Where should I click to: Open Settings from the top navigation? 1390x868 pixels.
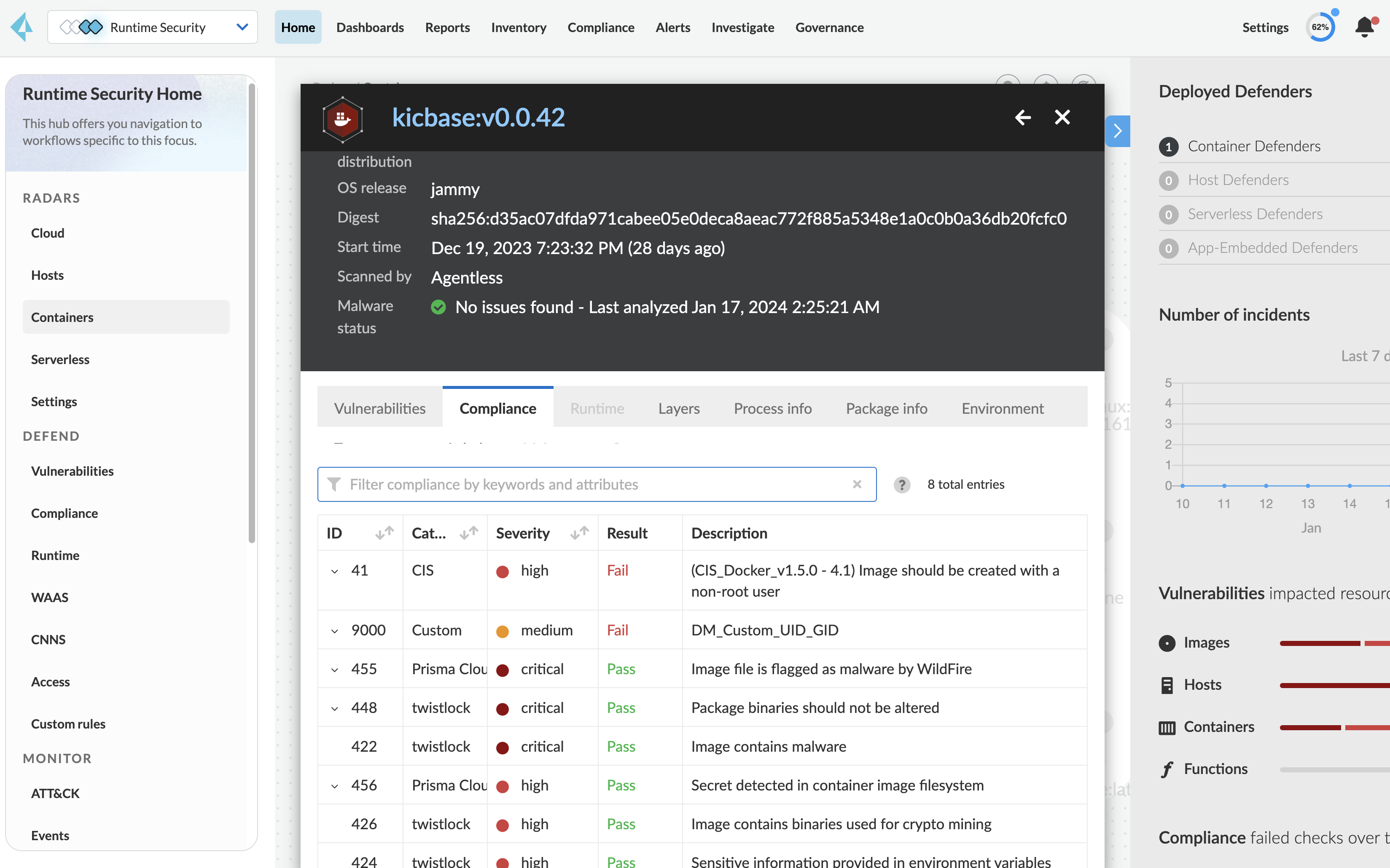[1265, 27]
